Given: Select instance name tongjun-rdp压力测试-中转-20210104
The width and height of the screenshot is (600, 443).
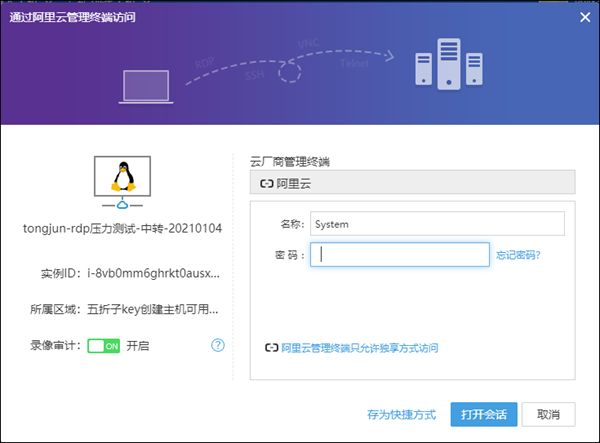Looking at the screenshot, I should click(x=122, y=228).
